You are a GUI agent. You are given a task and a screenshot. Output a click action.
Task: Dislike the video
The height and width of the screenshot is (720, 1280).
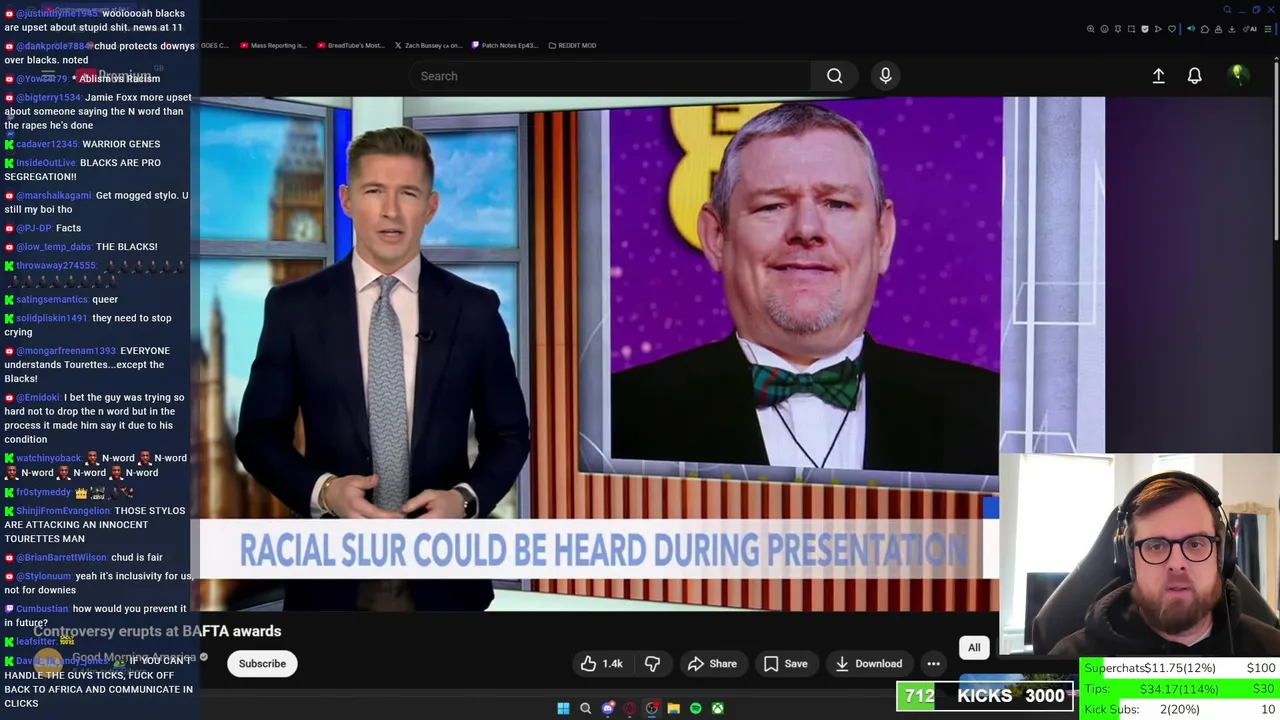652,664
